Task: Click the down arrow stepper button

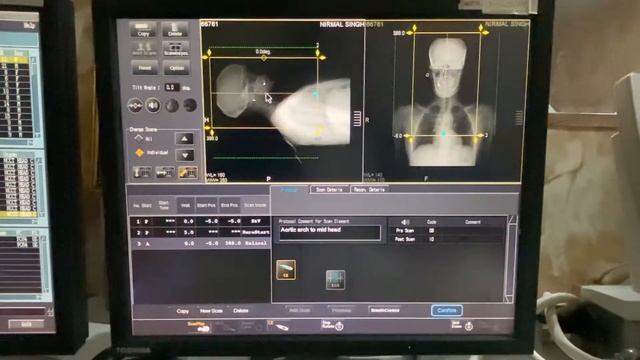Action: pos(185,155)
